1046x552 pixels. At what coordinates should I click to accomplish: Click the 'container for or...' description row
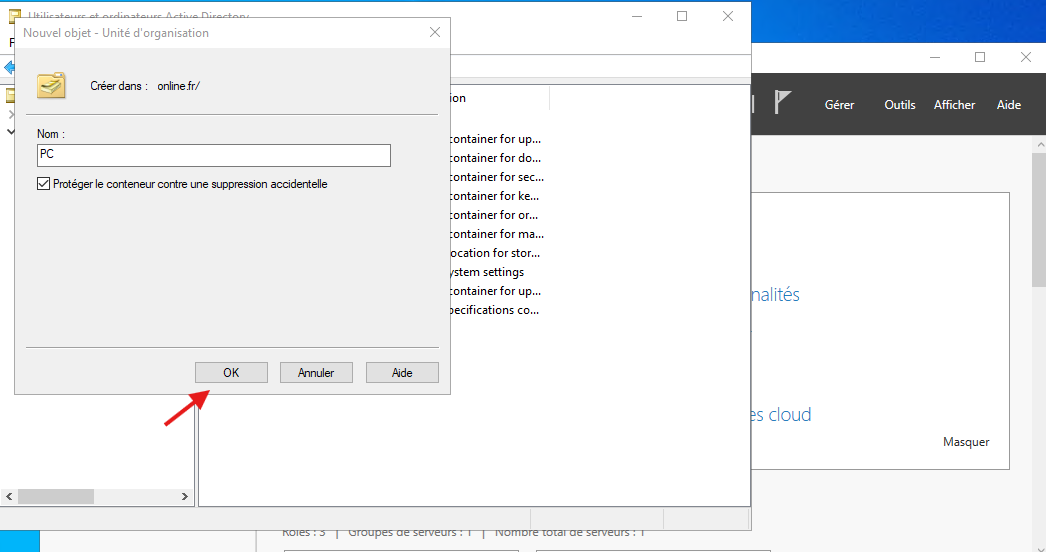click(x=494, y=215)
